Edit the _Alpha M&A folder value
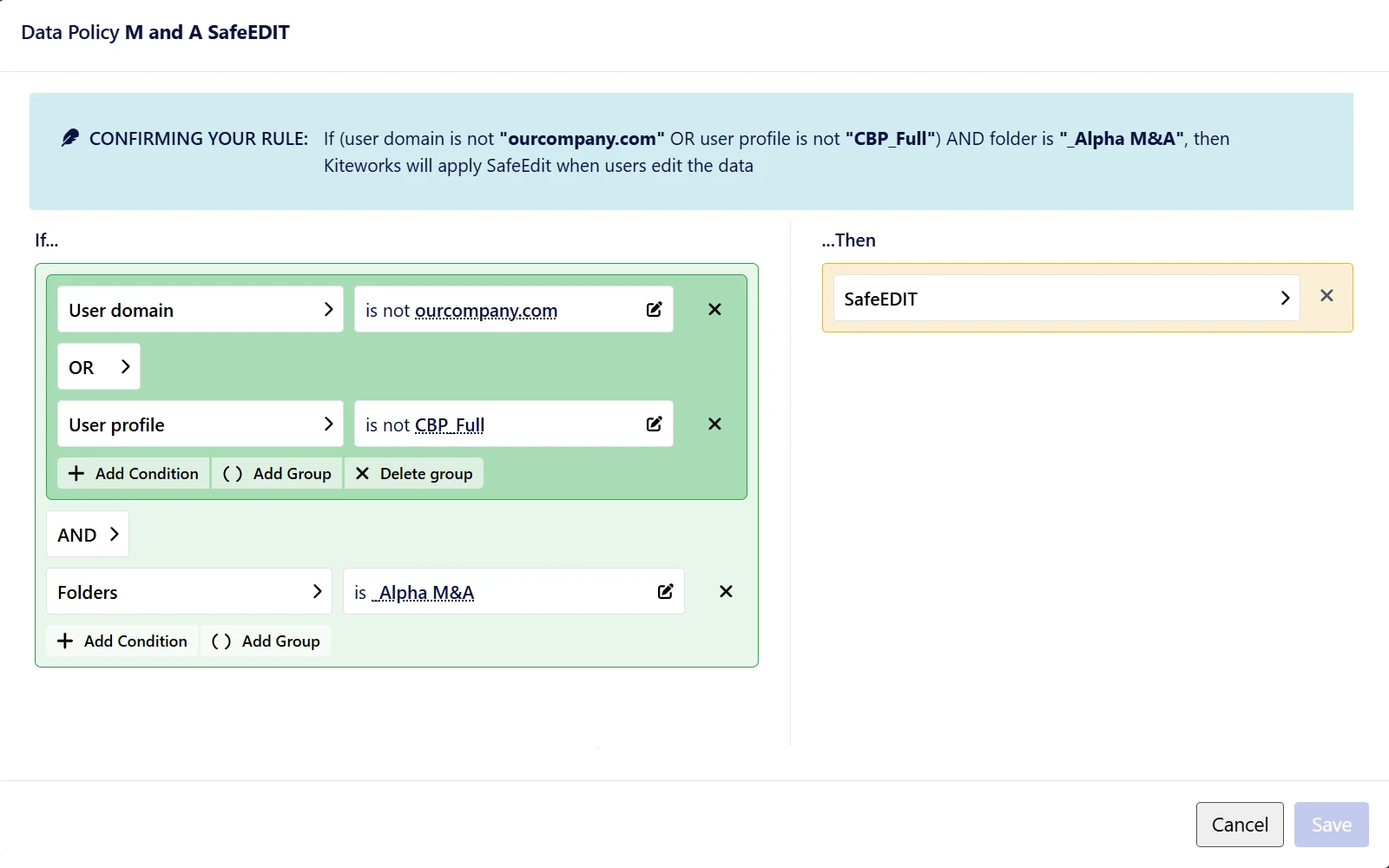 [x=666, y=591]
